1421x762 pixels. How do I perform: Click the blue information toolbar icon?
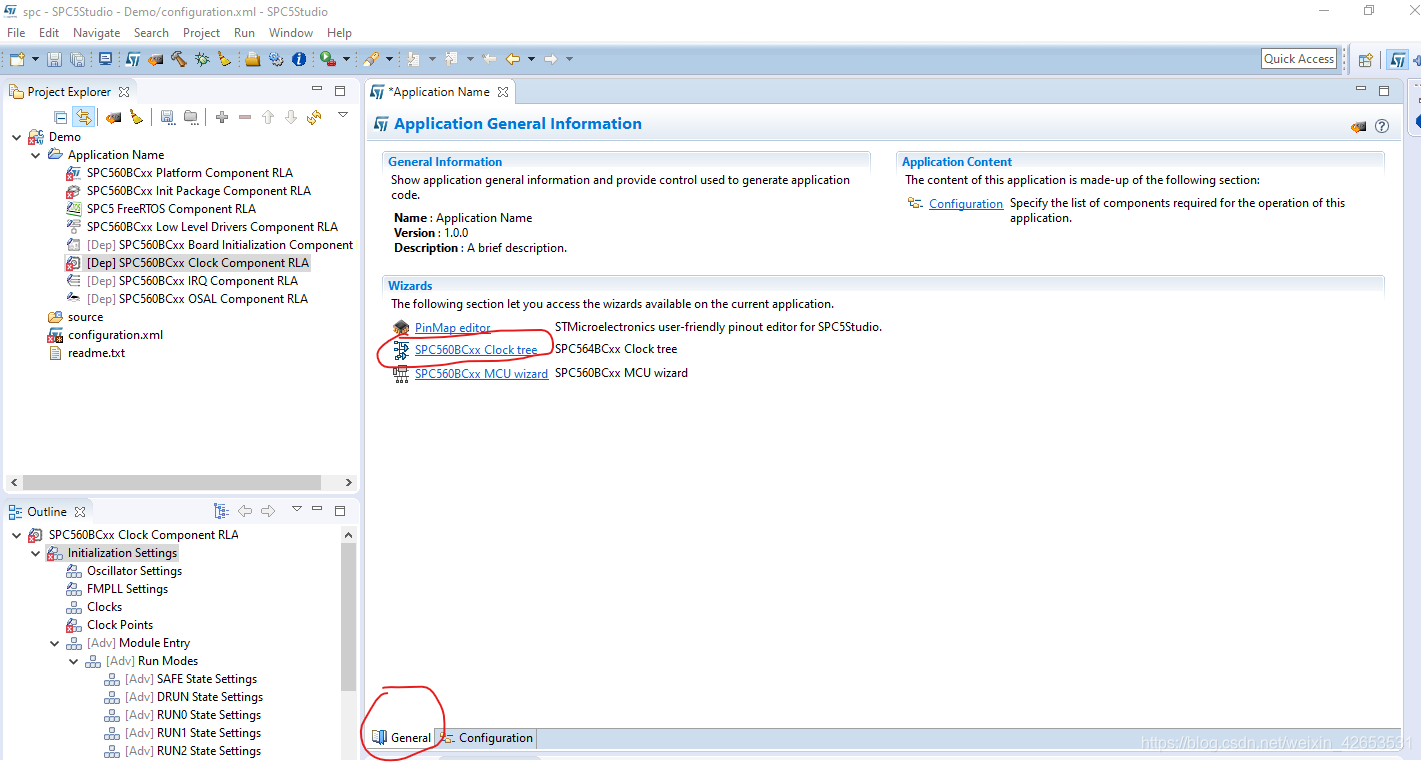click(299, 59)
